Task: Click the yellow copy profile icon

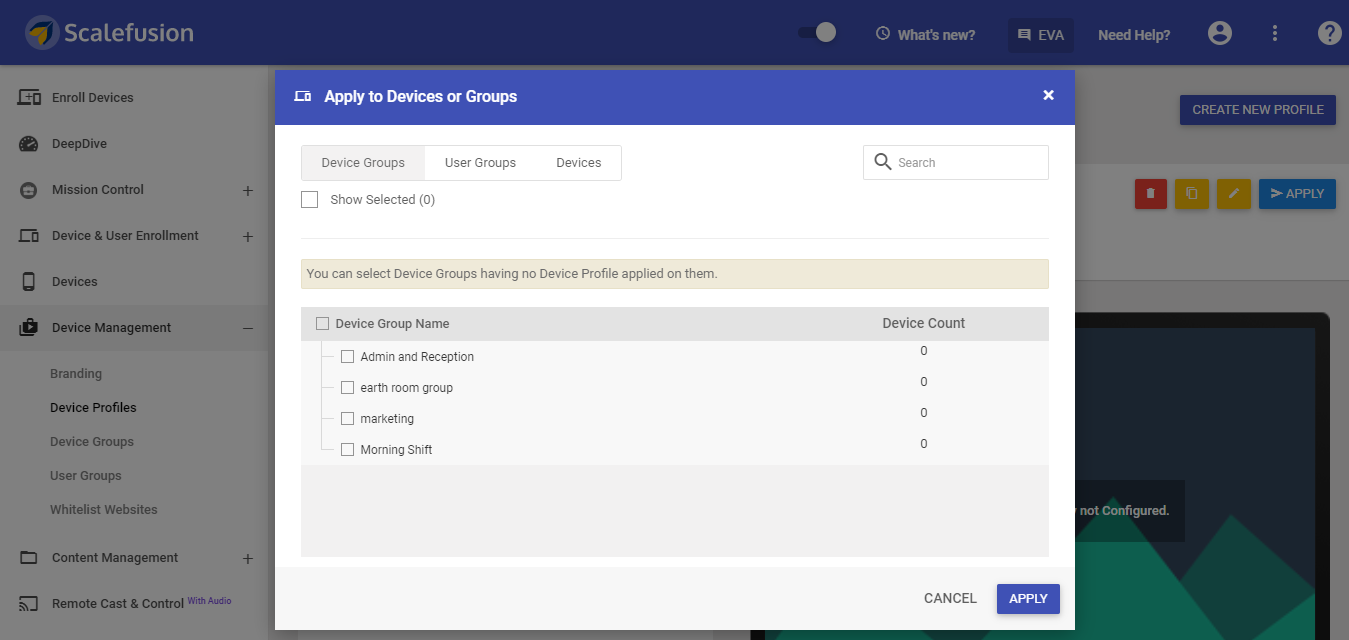Action: [1191, 194]
